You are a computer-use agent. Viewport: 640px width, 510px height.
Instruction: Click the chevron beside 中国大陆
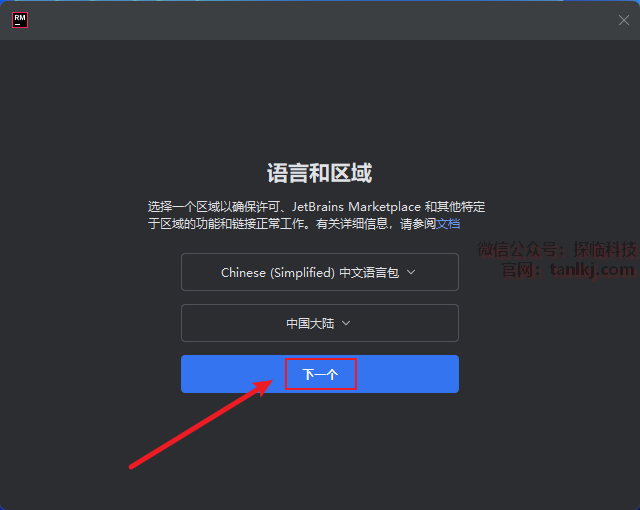point(346,323)
